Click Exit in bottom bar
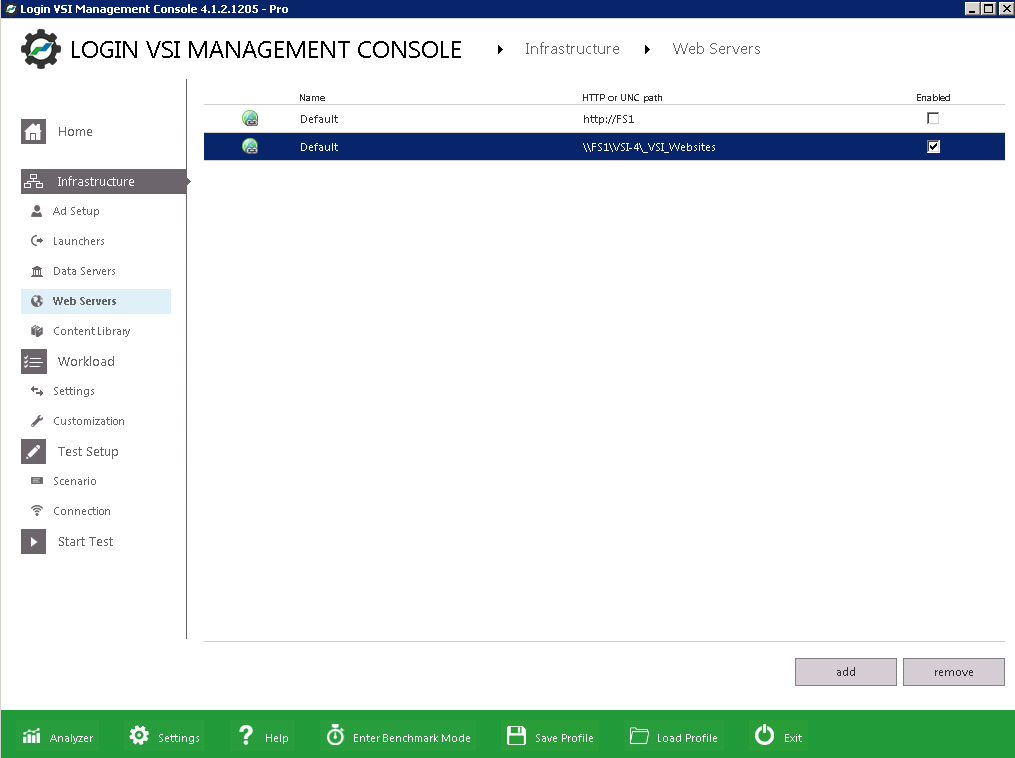Screen dimensions: 1015x758 coord(779,737)
